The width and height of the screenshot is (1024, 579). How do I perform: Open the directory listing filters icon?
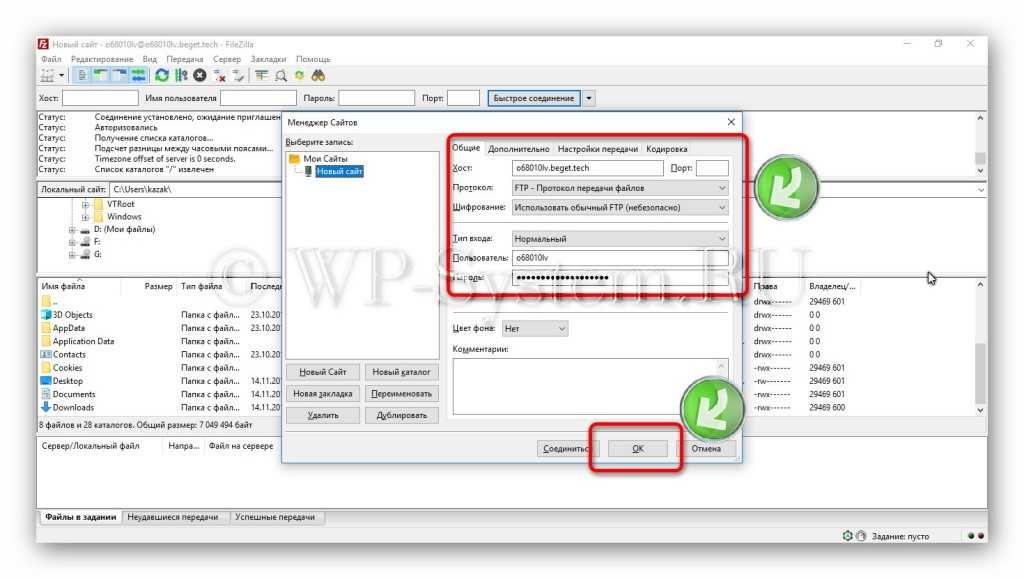click(261, 75)
